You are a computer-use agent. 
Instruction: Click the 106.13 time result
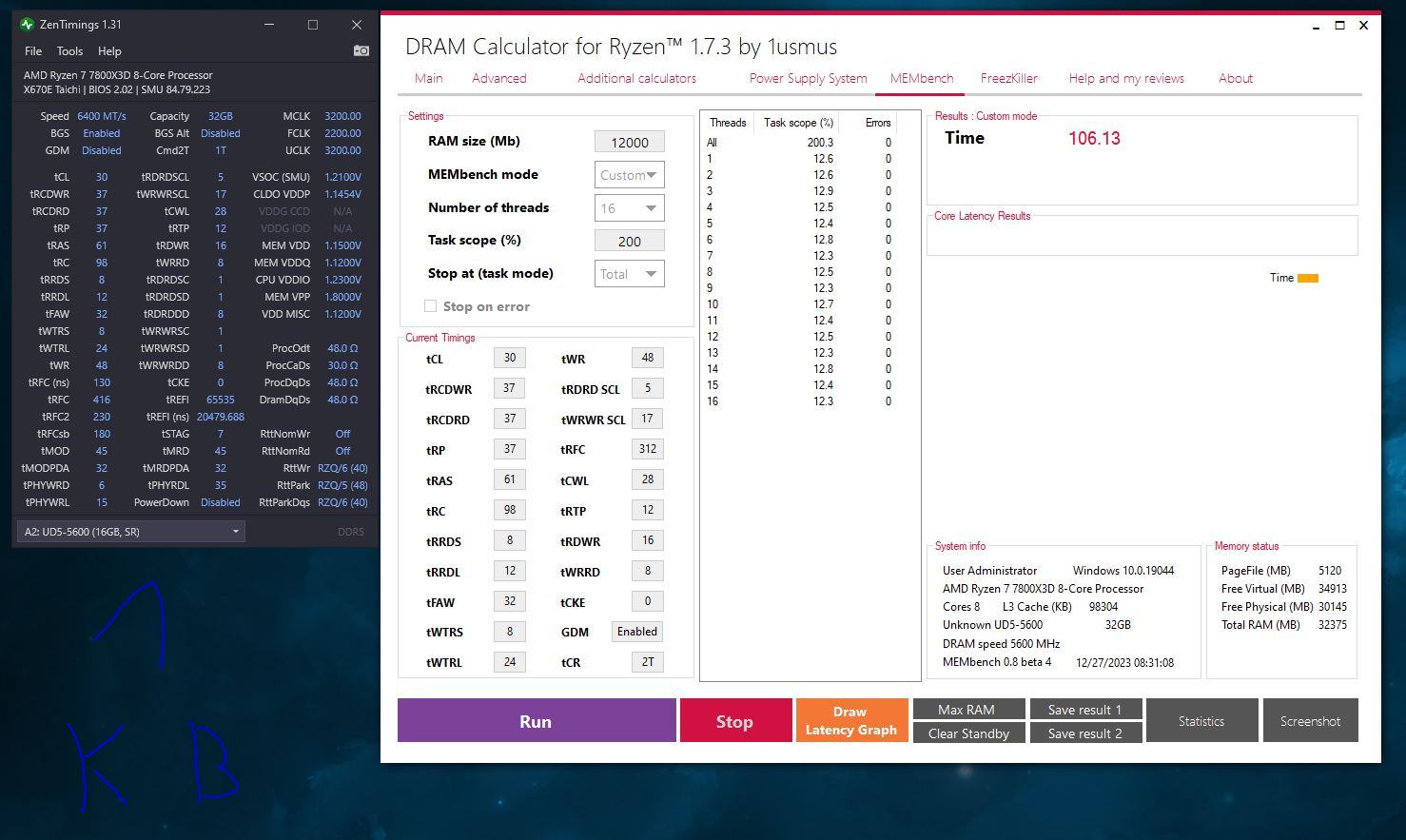pyautogui.click(x=1094, y=139)
